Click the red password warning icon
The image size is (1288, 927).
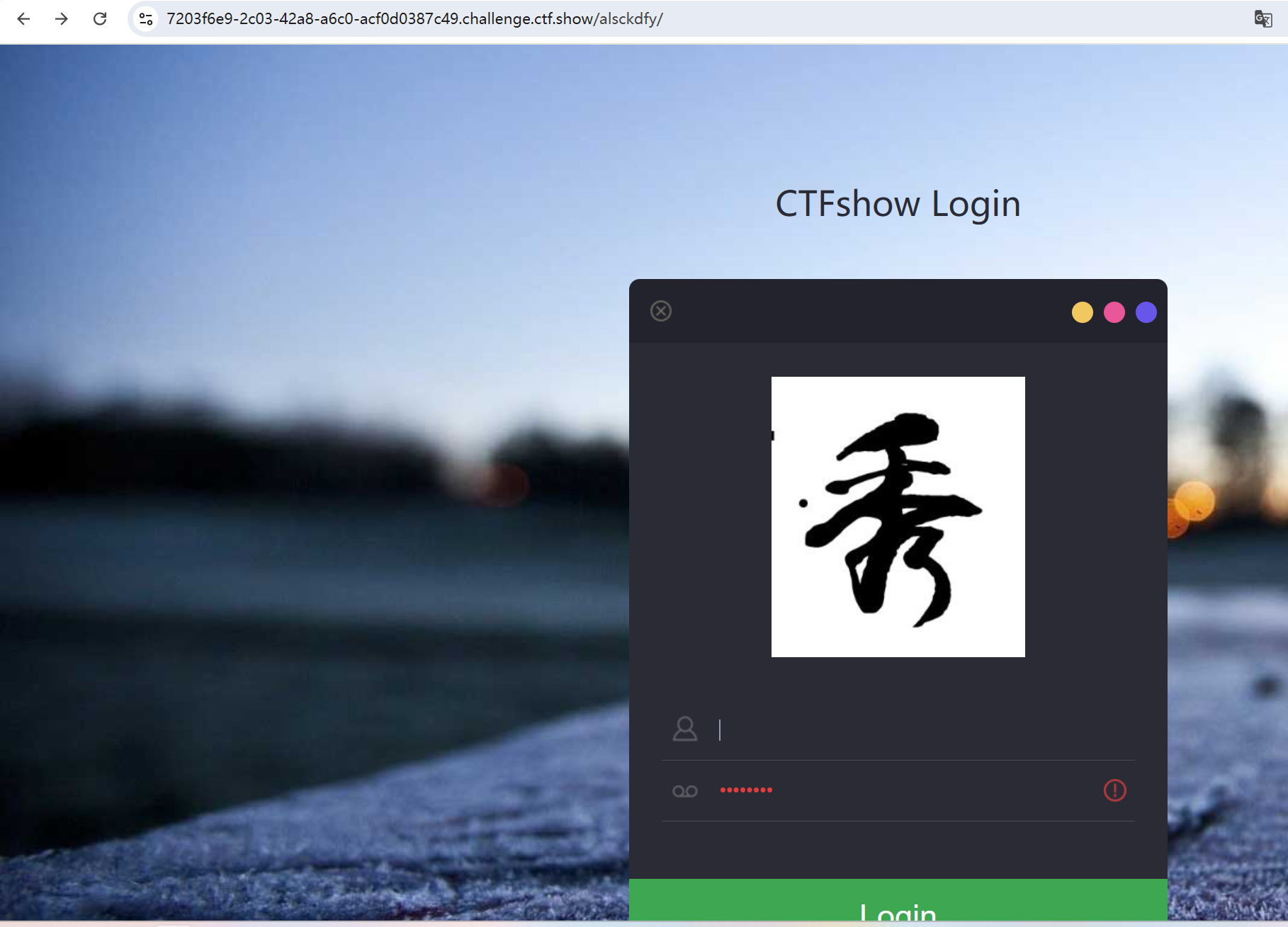tap(1114, 790)
